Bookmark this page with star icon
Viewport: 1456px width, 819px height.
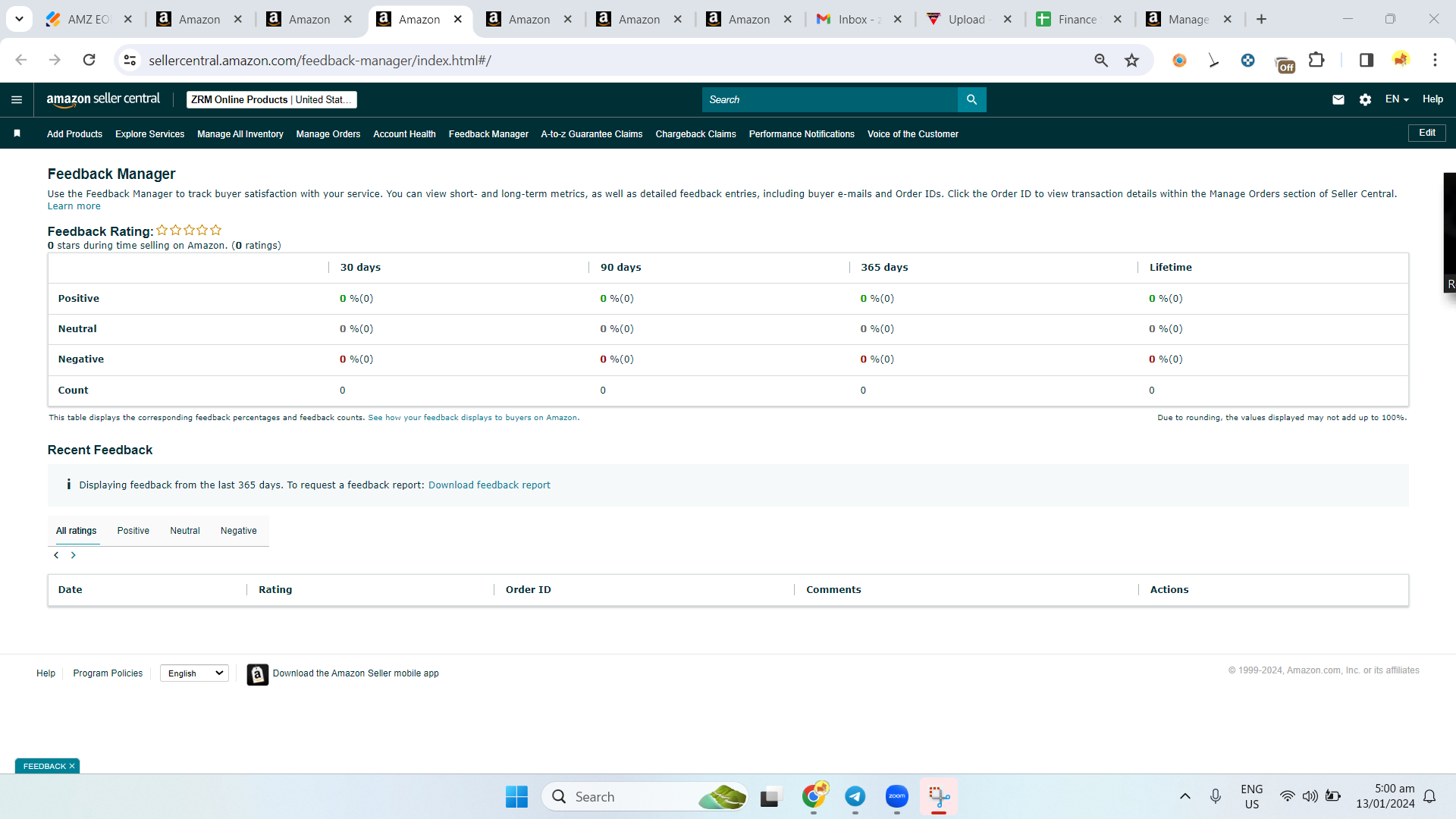1131,60
